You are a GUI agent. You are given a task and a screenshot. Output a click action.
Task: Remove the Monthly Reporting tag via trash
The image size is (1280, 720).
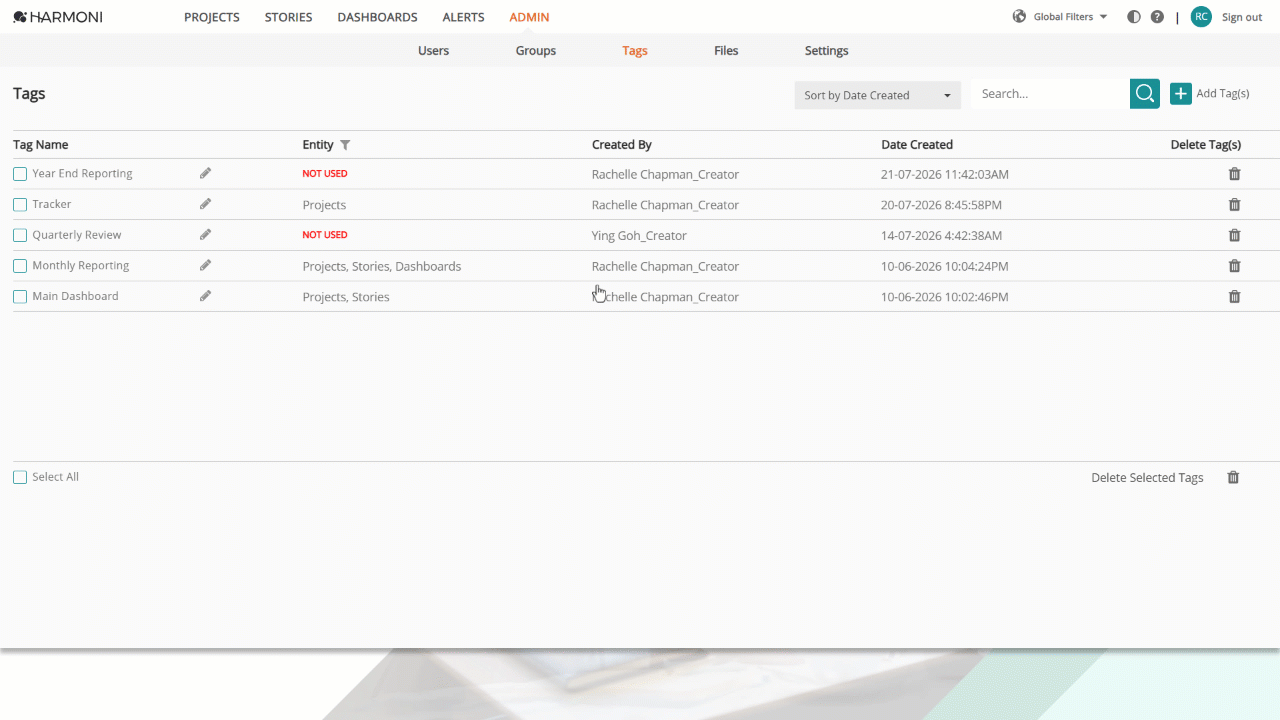[x=1234, y=266]
